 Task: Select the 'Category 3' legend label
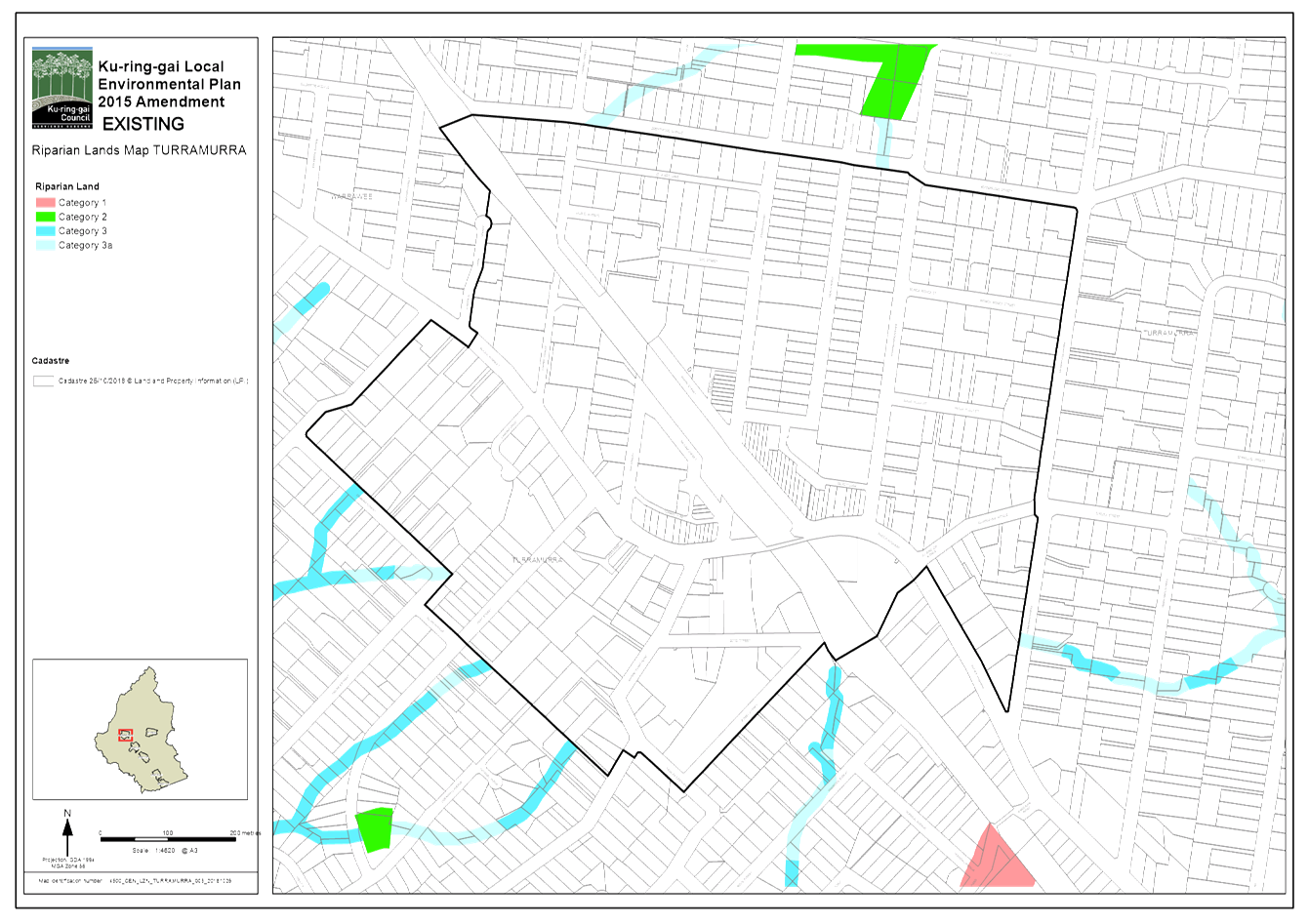tap(82, 231)
